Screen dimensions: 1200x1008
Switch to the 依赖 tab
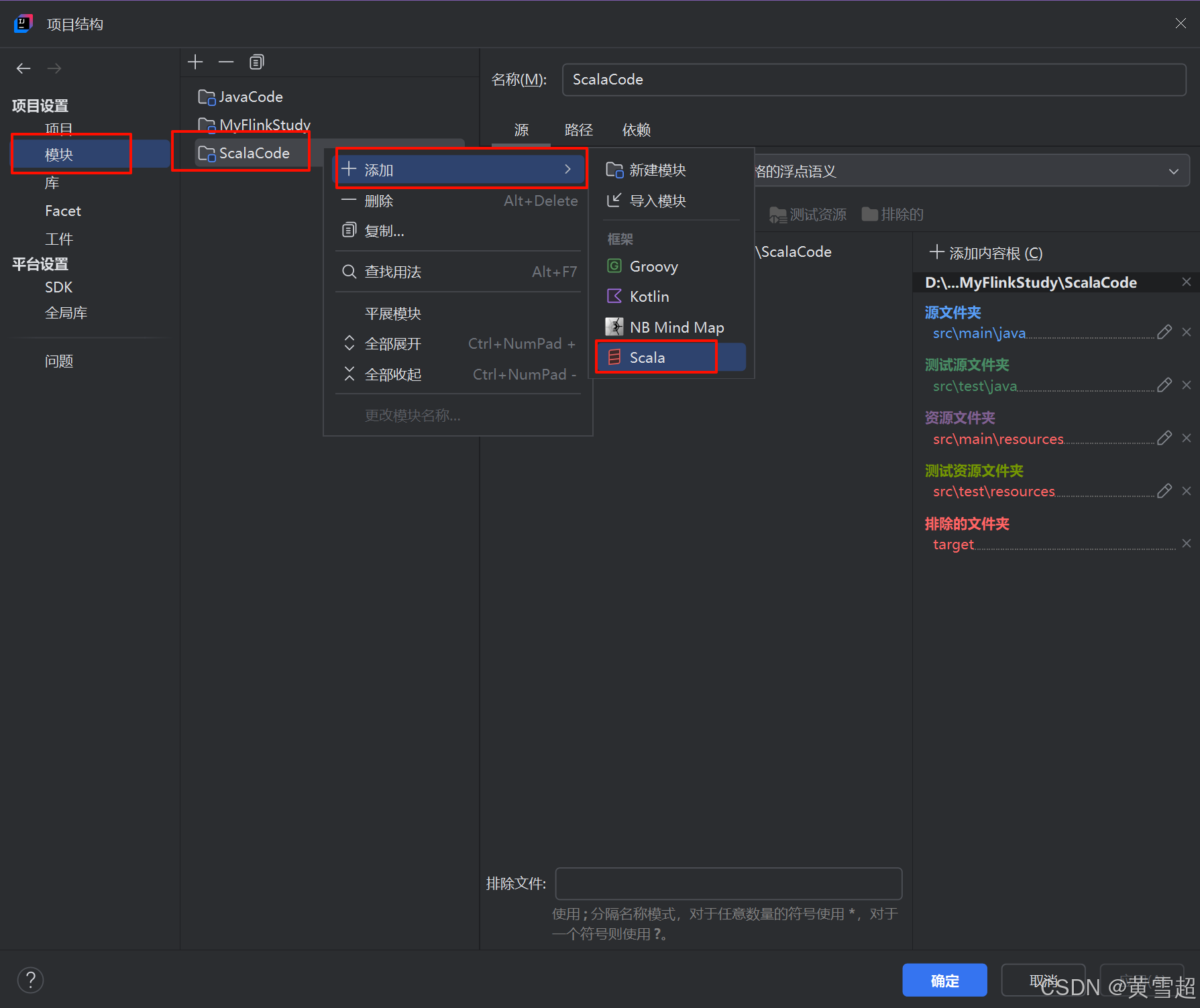click(636, 130)
